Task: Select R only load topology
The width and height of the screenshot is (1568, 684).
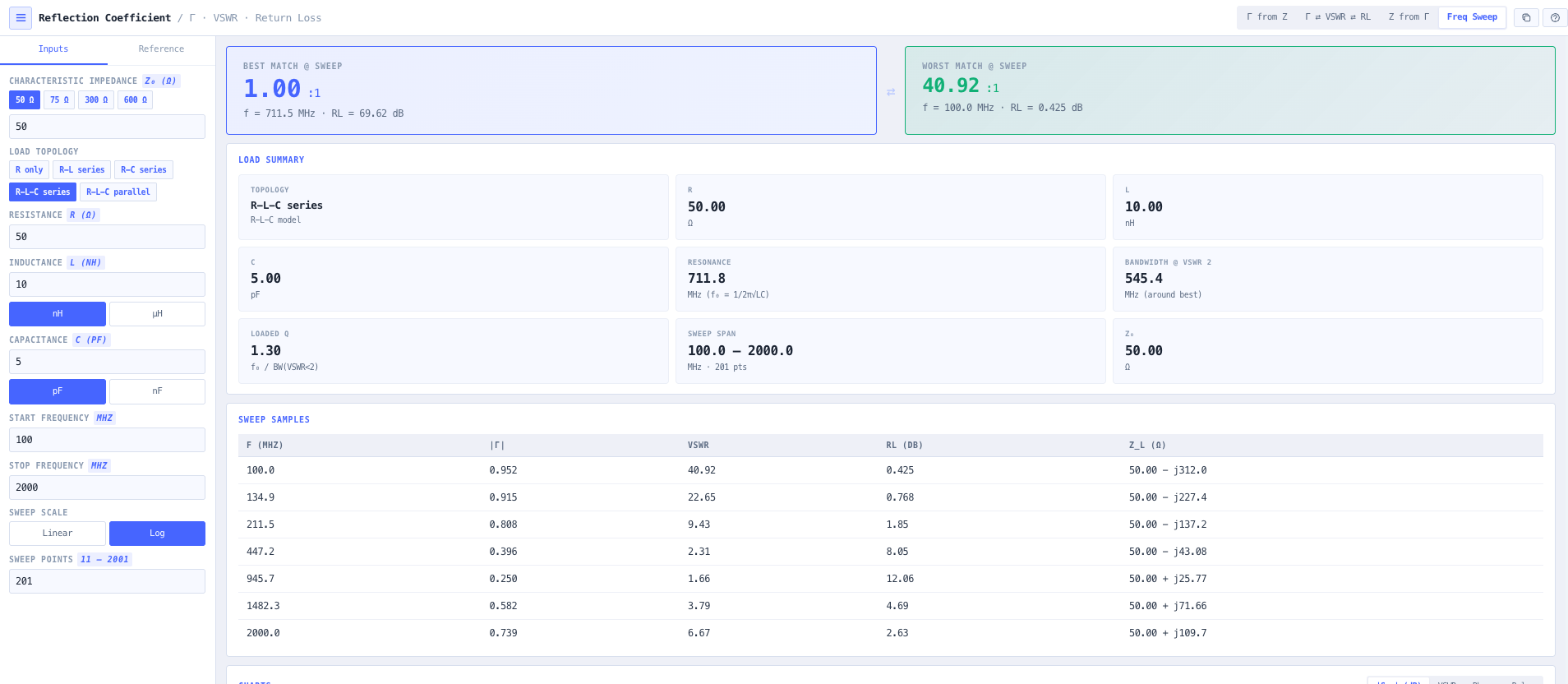Action: [x=29, y=170]
